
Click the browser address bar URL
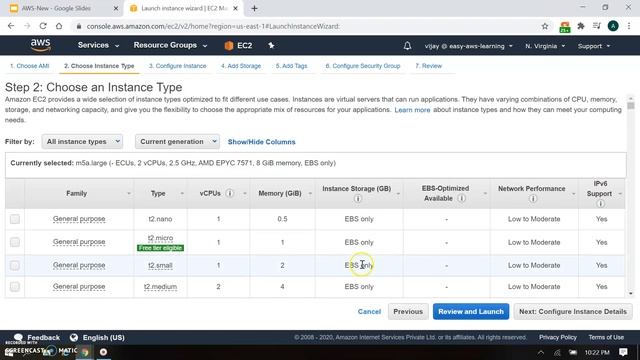coord(213,26)
